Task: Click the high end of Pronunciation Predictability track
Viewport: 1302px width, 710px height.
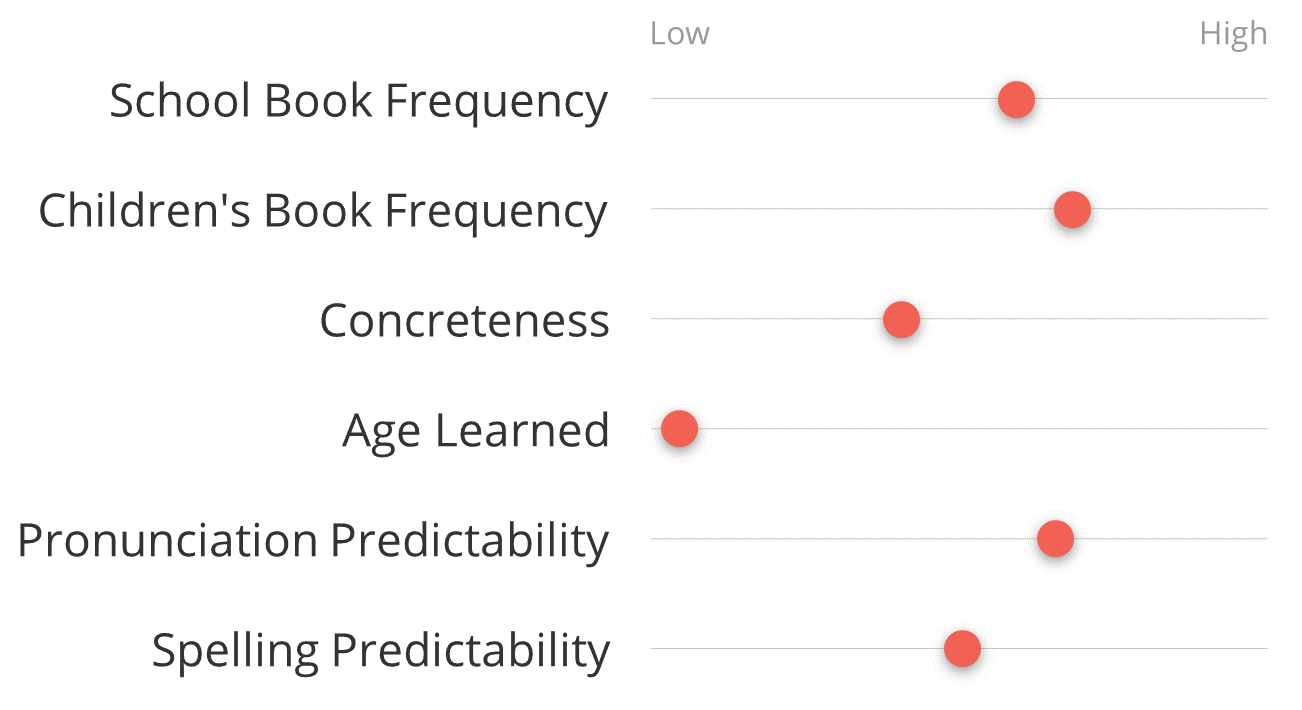Action: pos(1260,539)
